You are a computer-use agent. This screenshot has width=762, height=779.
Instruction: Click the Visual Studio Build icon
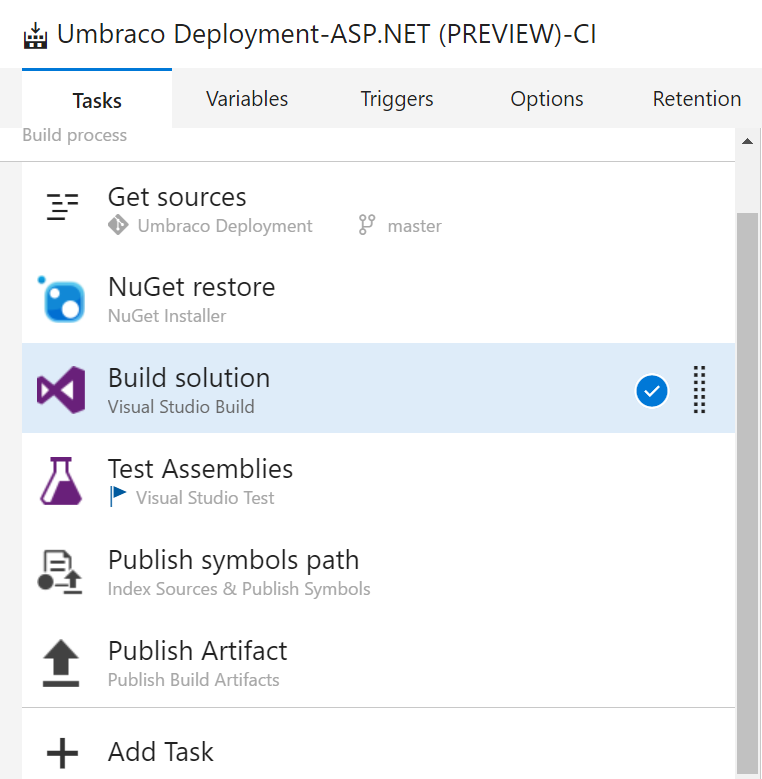pos(62,389)
